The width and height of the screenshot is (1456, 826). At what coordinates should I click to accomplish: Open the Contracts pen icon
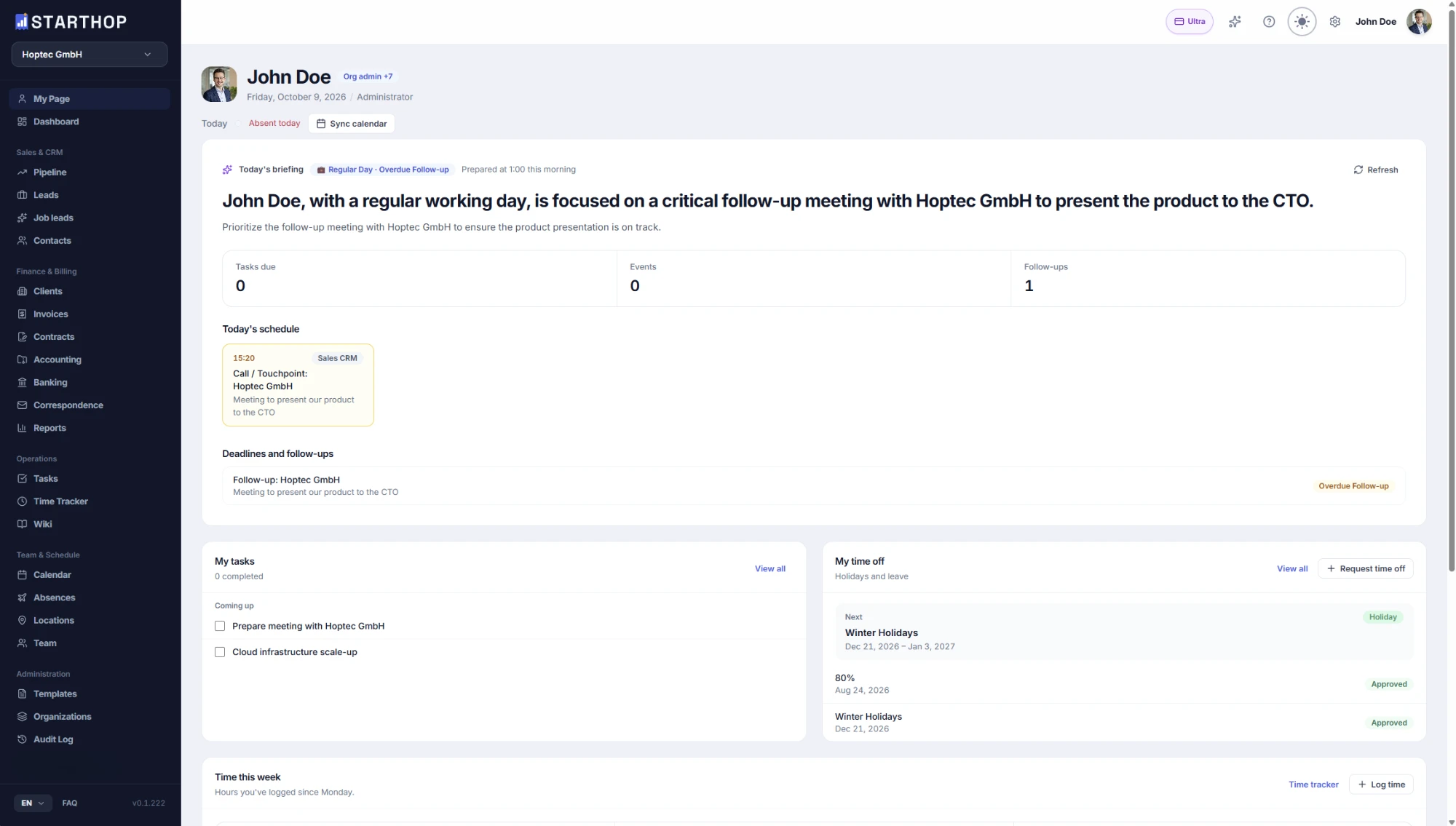pyautogui.click(x=22, y=337)
